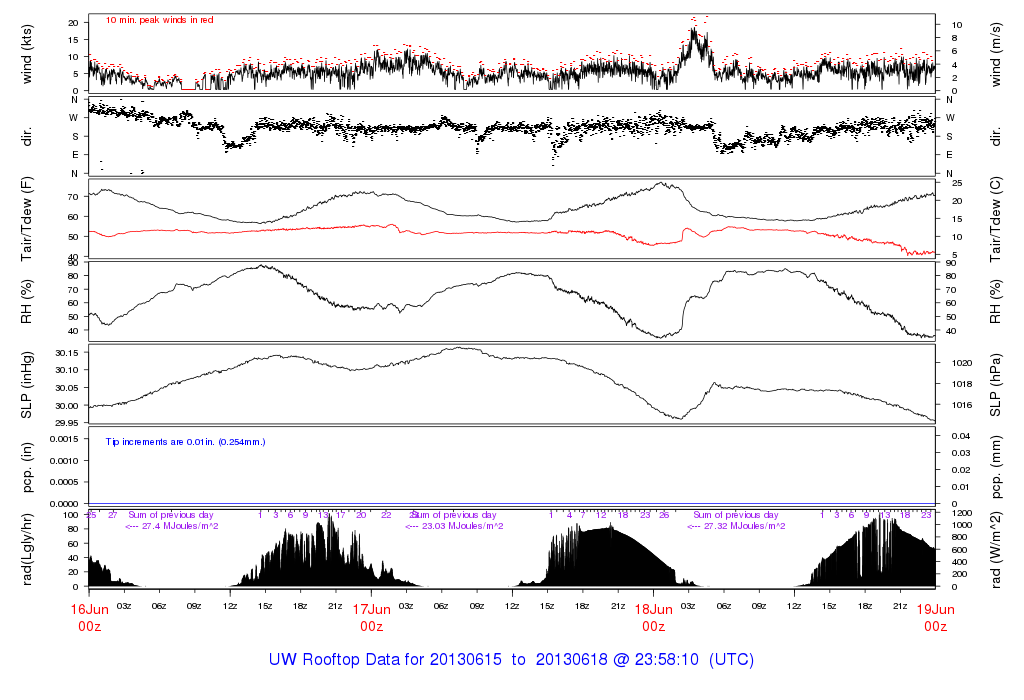This screenshot has width=1024, height=700.
Task: Click the 'pcp. (in)' left axis label
Action: coord(28,465)
